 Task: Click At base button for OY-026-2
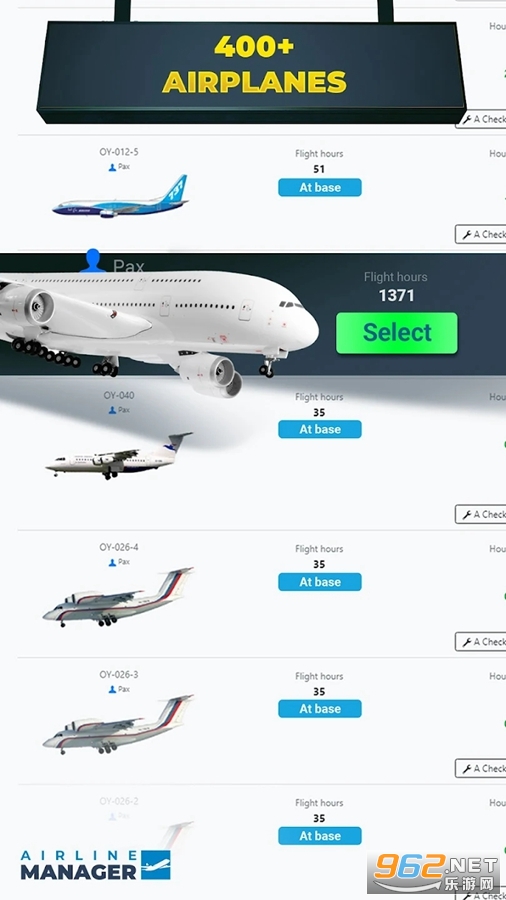pyautogui.click(x=320, y=836)
